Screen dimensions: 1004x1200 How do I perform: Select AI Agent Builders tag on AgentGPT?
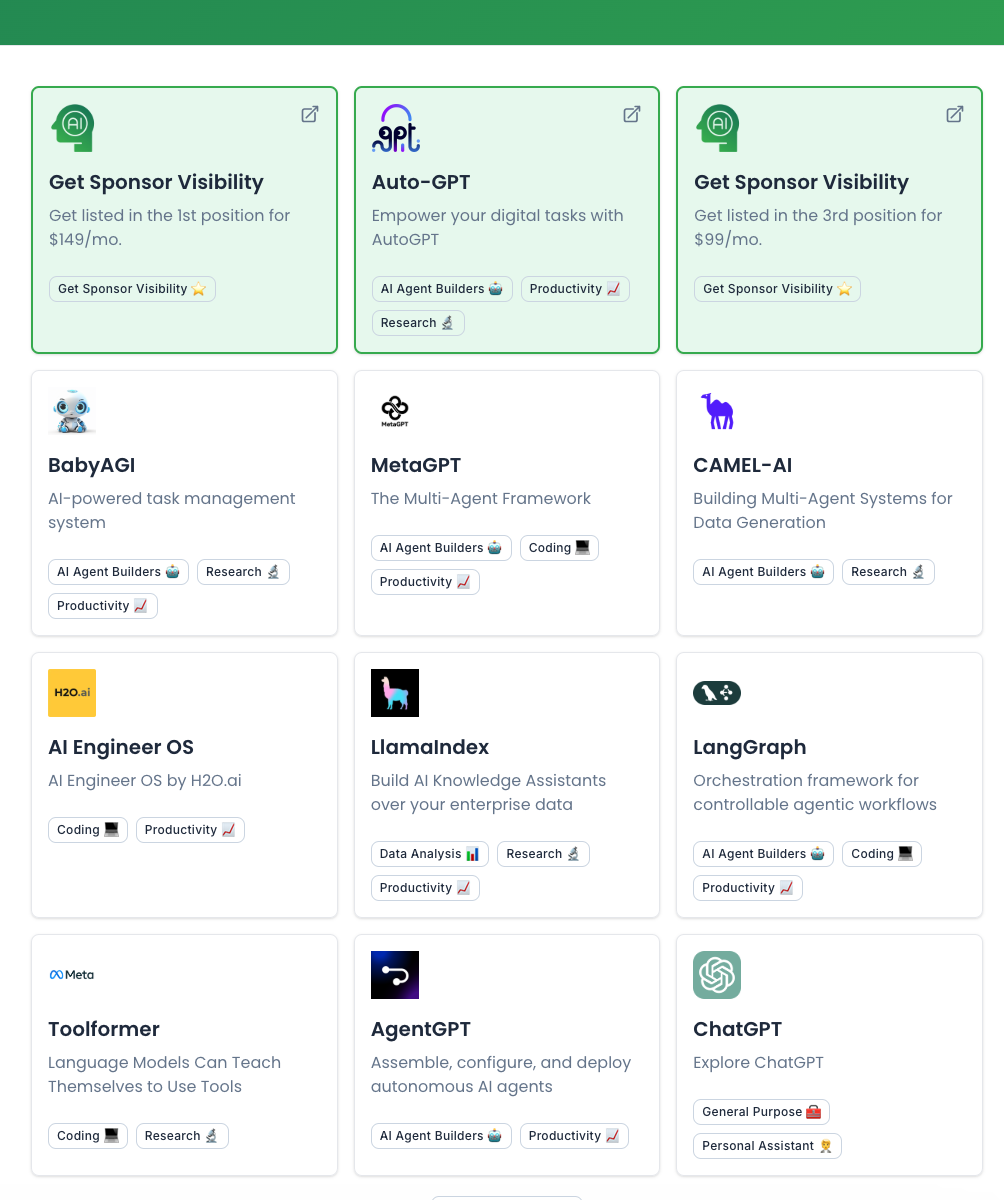click(441, 1136)
